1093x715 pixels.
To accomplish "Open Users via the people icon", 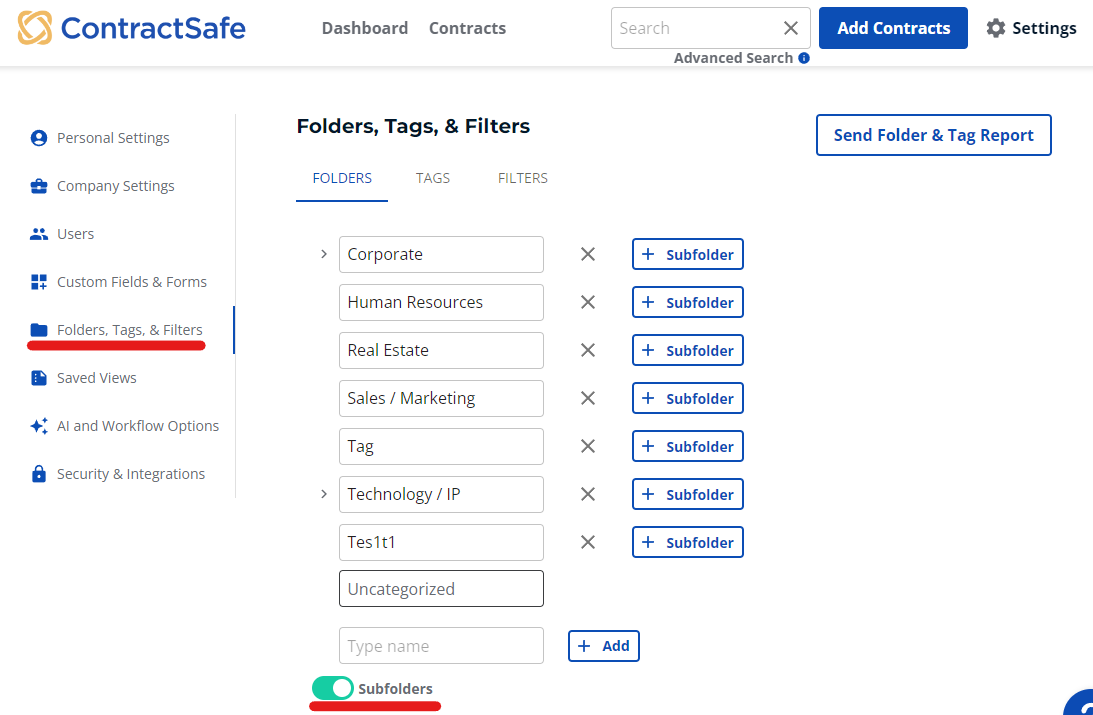I will pyautogui.click(x=38, y=234).
